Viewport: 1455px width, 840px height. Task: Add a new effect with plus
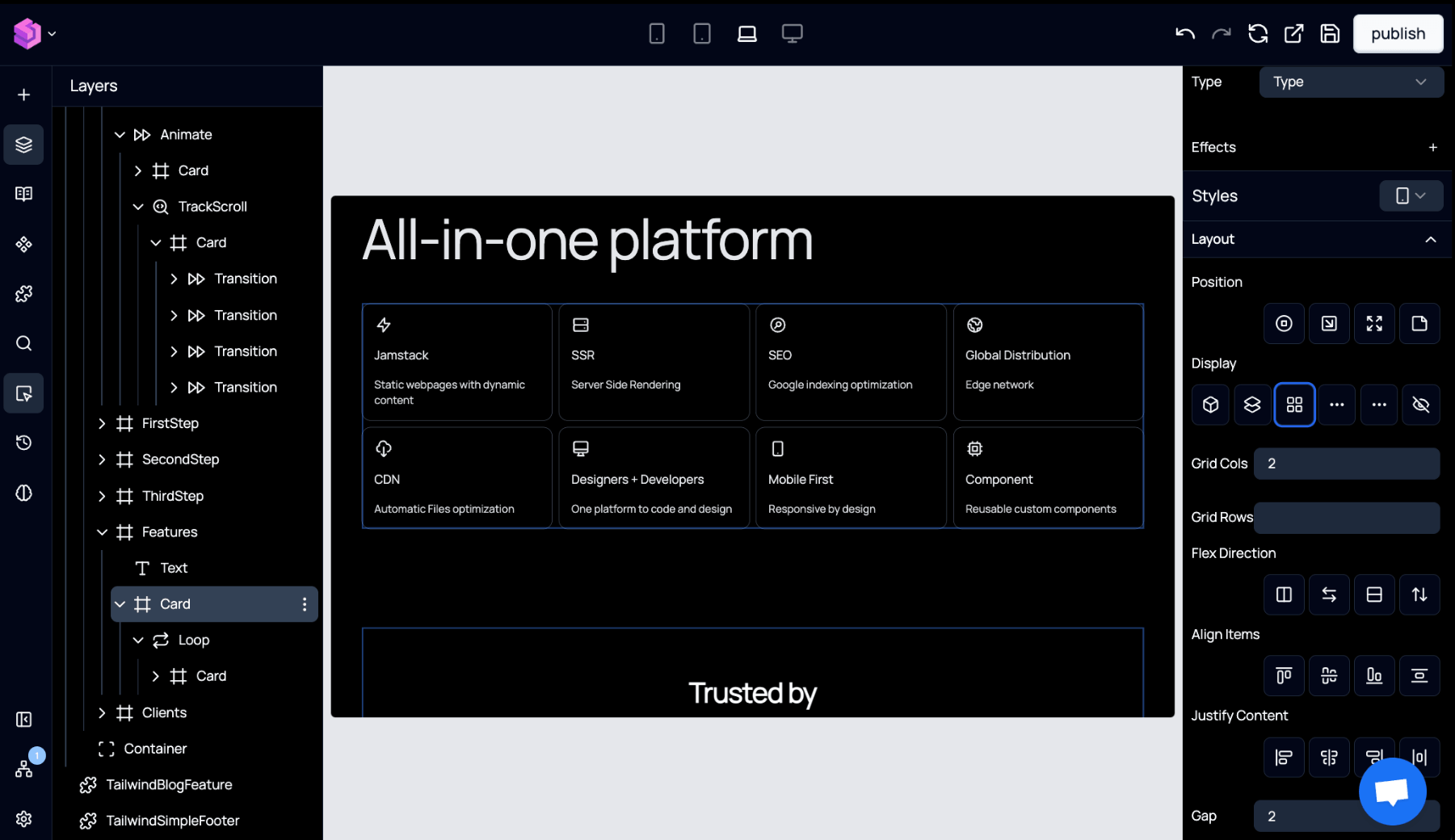[x=1432, y=147]
